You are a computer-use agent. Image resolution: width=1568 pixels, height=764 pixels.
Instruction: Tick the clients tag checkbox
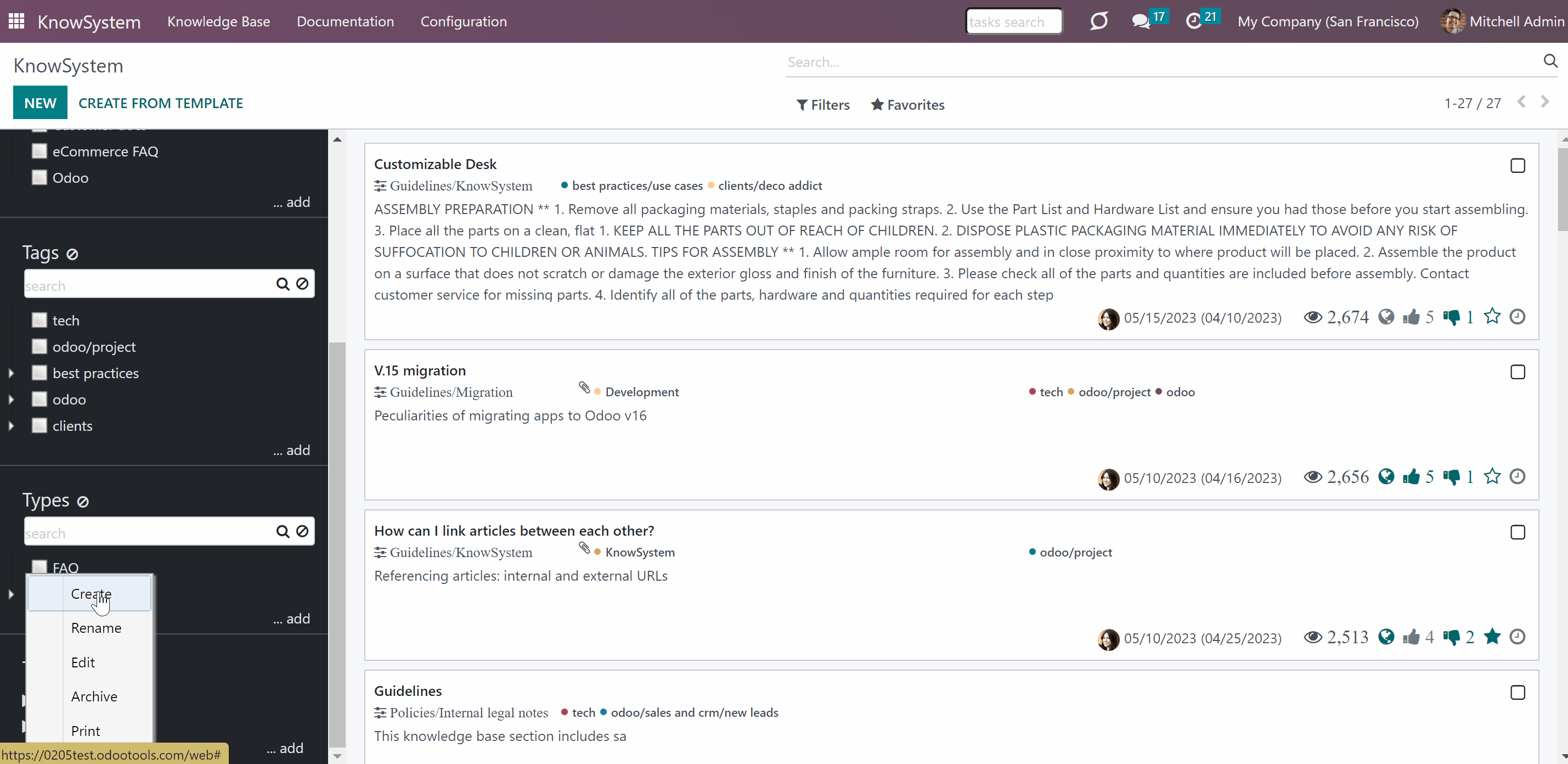40,425
